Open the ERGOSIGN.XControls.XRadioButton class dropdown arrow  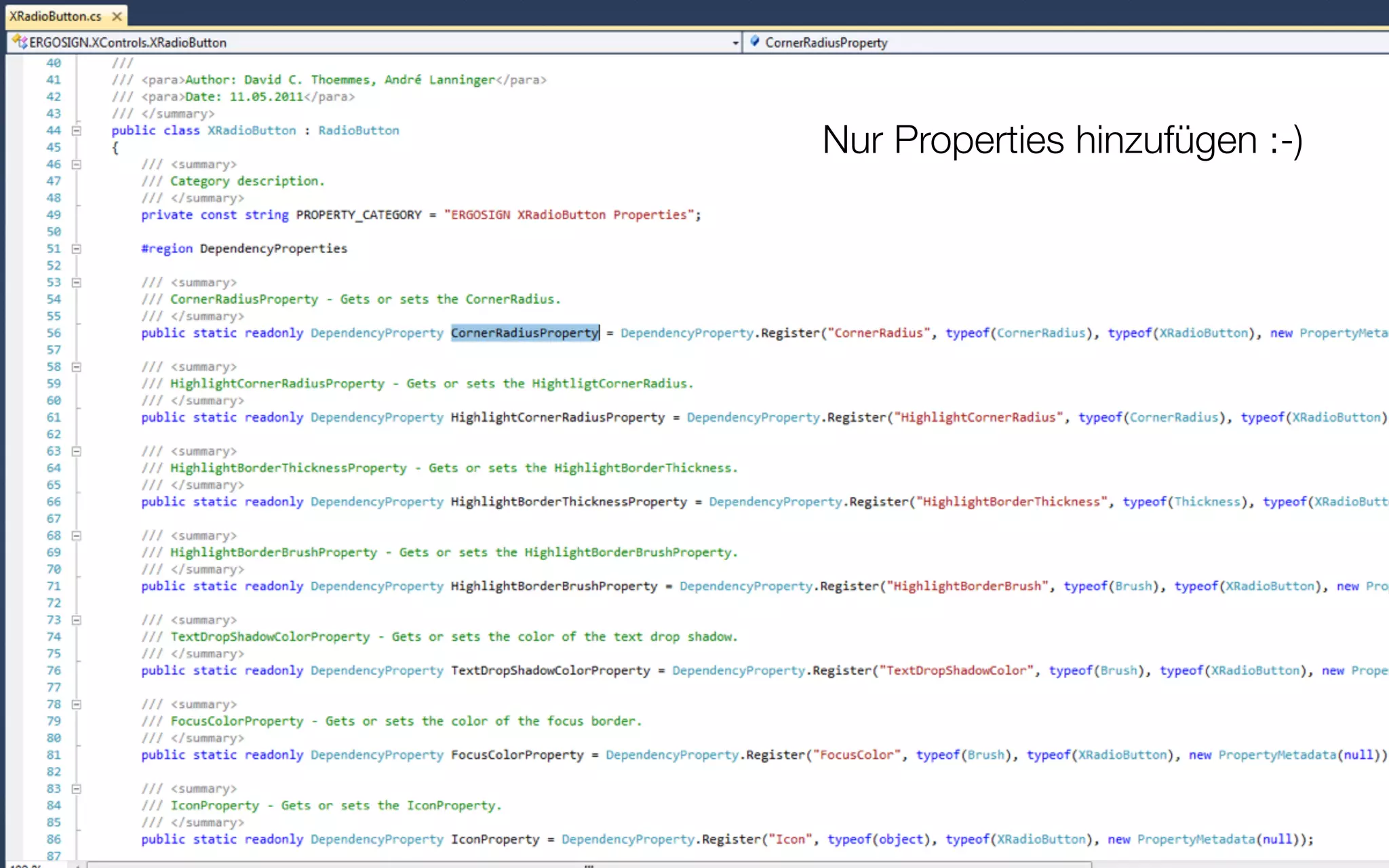click(x=735, y=43)
